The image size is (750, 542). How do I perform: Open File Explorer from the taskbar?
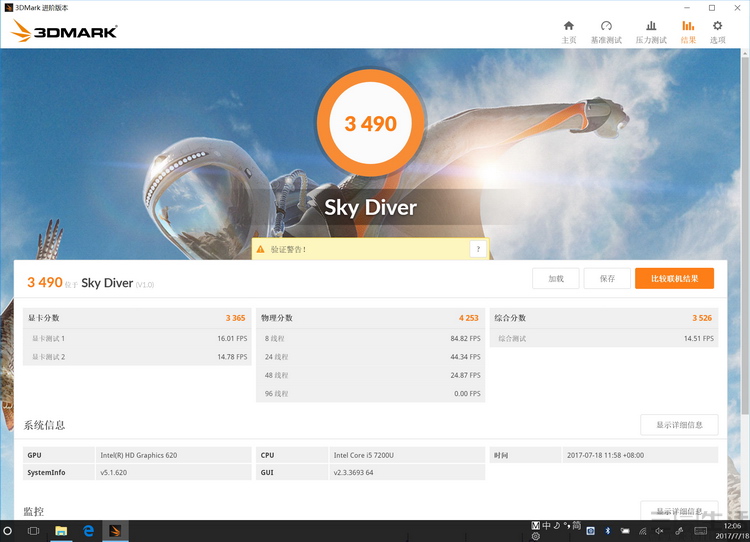click(61, 531)
